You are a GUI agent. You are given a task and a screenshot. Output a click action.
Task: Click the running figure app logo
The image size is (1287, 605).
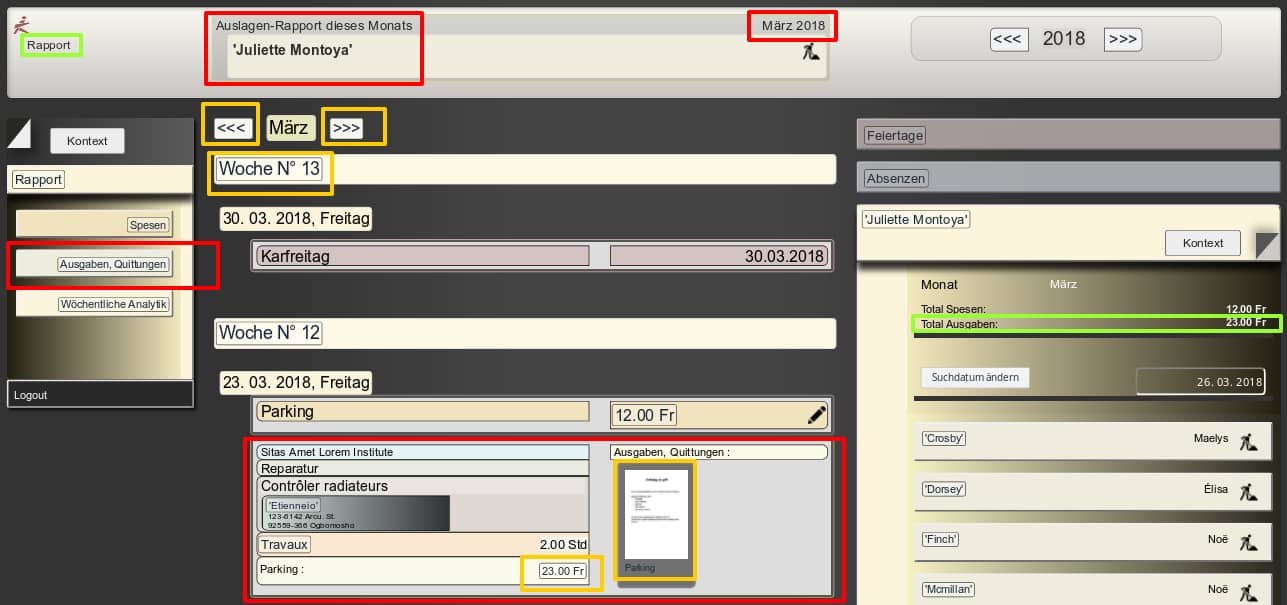click(x=22, y=24)
